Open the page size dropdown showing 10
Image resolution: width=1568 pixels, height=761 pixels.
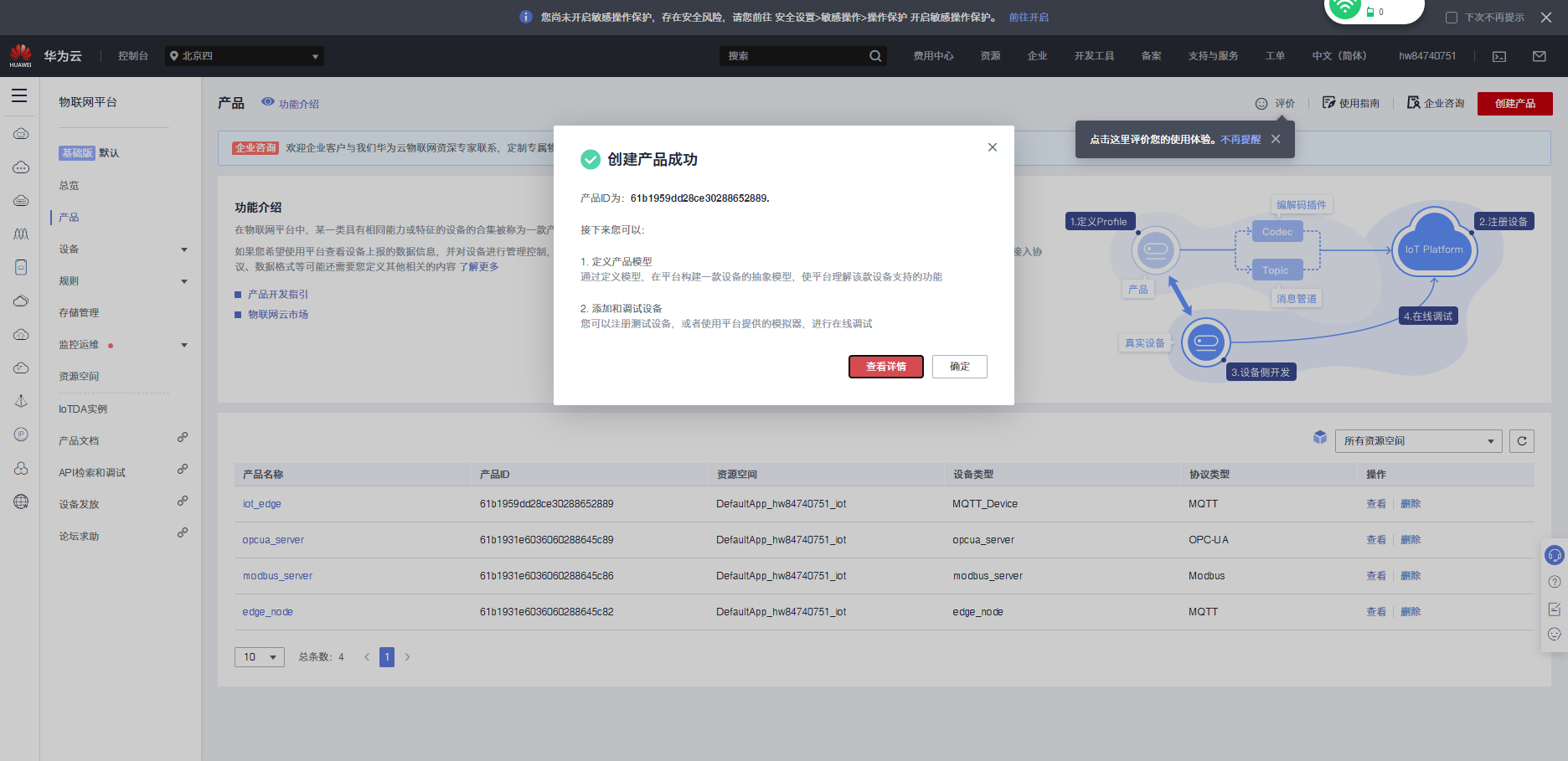tap(260, 657)
